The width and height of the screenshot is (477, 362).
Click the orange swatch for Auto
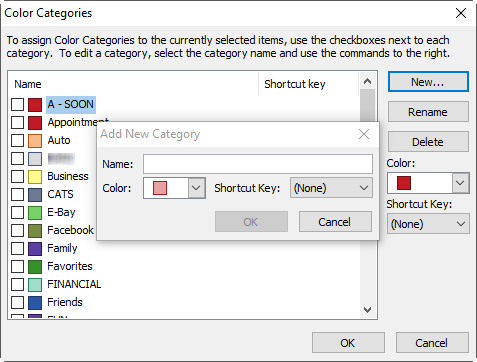[35, 140]
